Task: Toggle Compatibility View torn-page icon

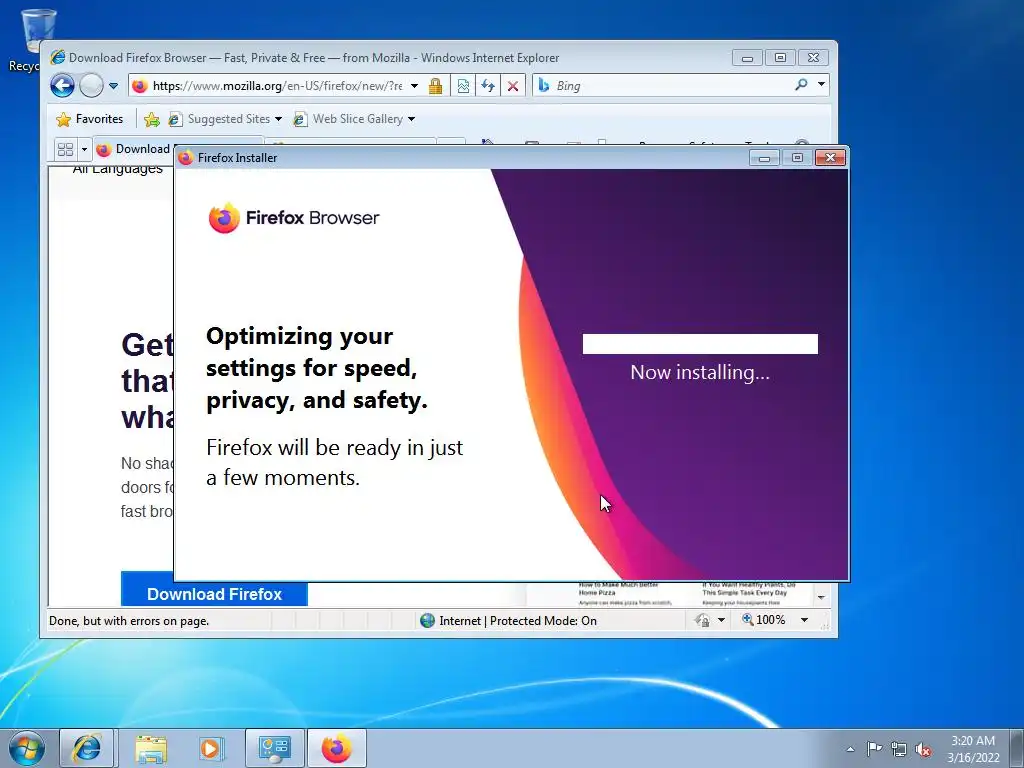Action: pos(463,86)
